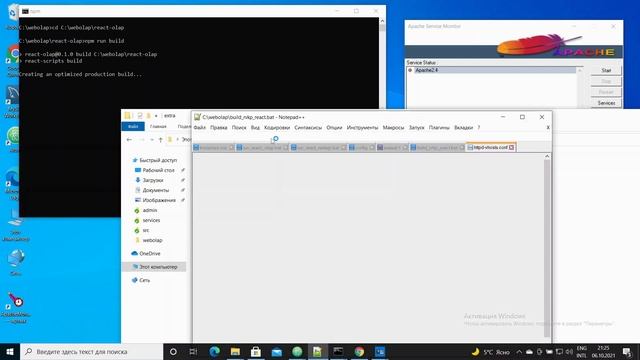
Task: Open Task View on the taskbar
Action: (193, 351)
